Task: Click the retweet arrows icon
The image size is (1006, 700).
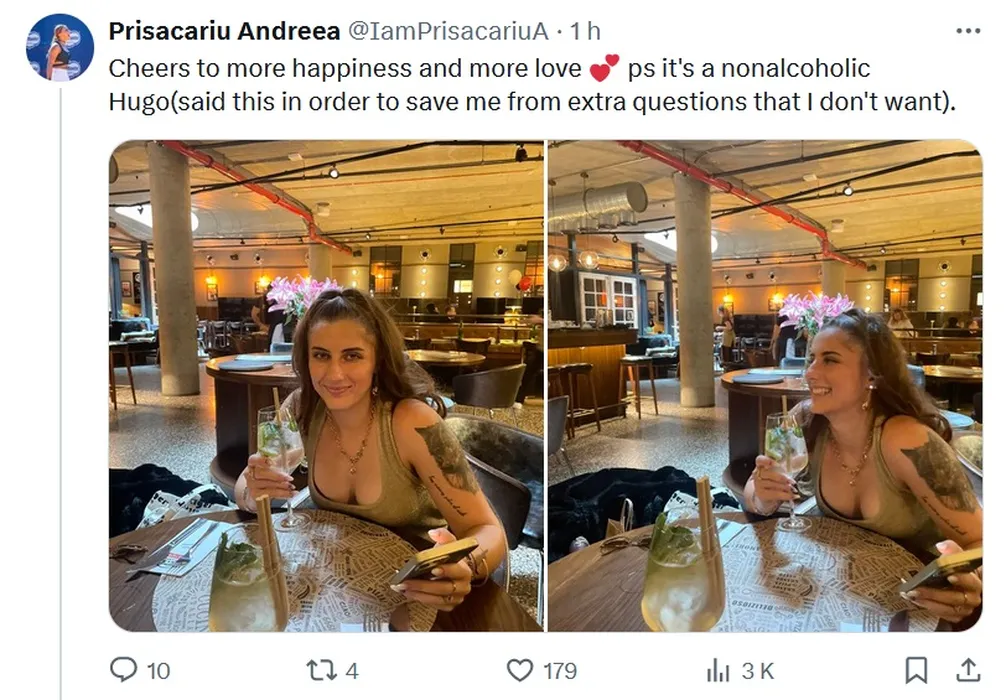Action: click(x=317, y=669)
